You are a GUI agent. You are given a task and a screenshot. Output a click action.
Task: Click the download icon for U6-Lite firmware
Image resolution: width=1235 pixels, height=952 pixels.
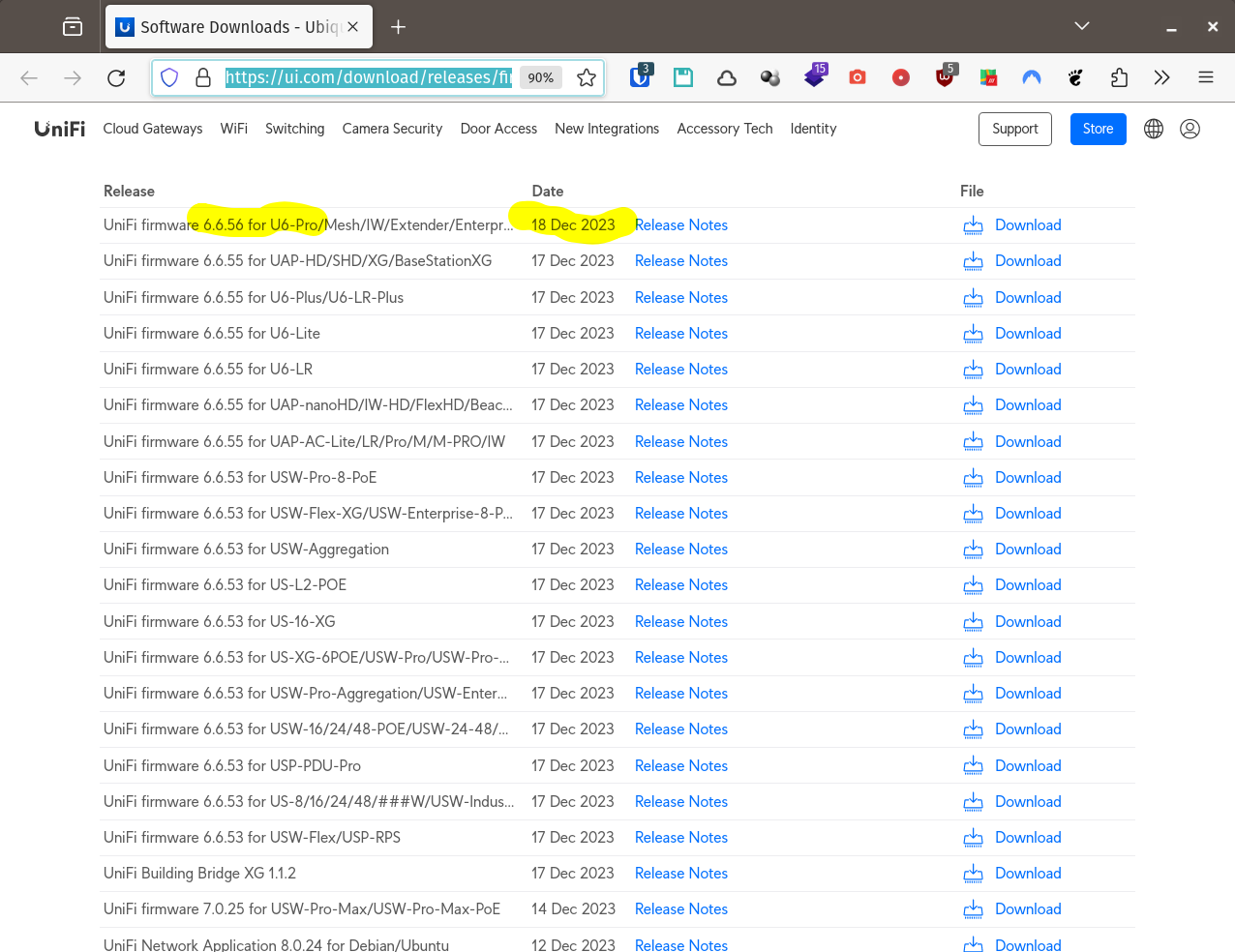(x=973, y=334)
